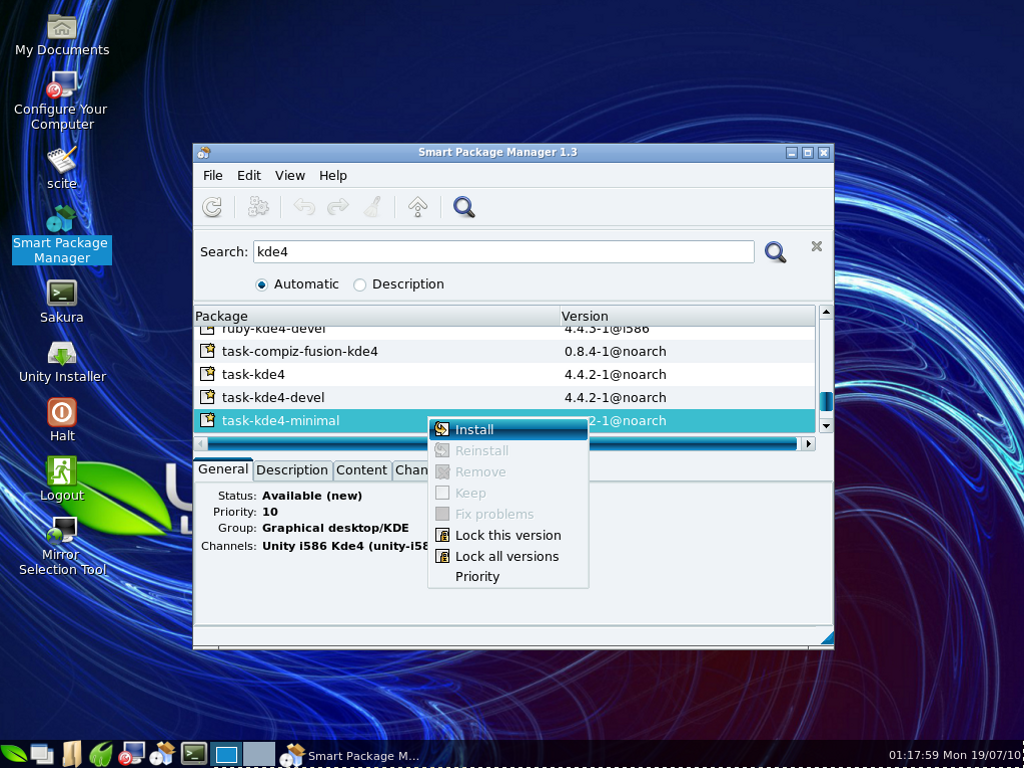Click the task-kde4 package status icon
The width and height of the screenshot is (1024, 768).
pyautogui.click(x=208, y=374)
